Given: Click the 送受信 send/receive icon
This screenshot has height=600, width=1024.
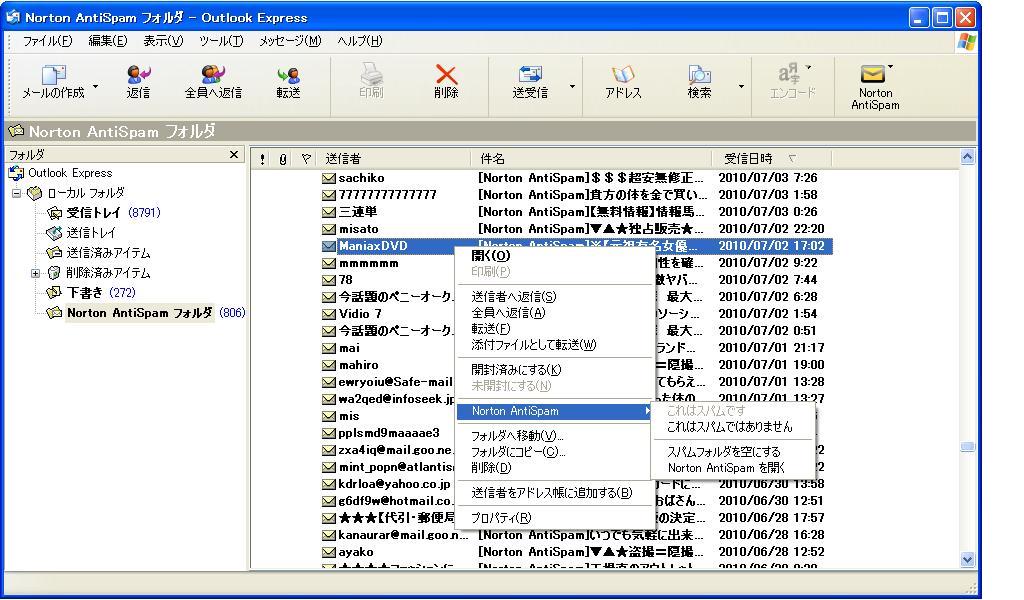Looking at the screenshot, I should pos(530,74).
